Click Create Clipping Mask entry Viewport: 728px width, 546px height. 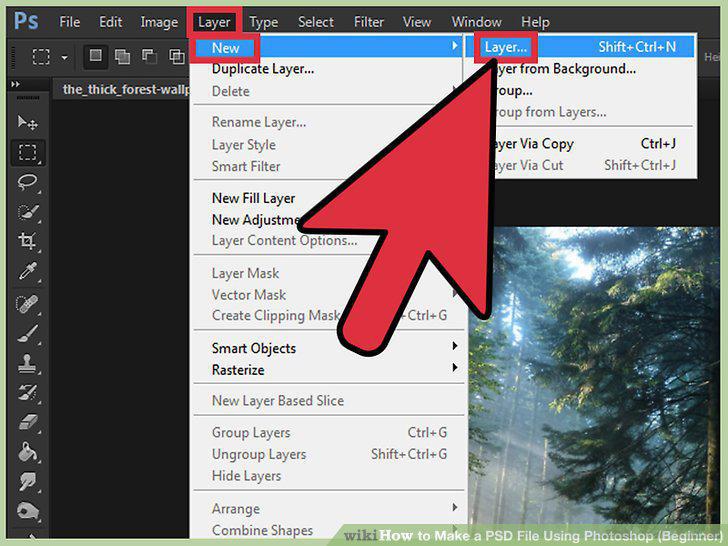[x=328, y=316]
